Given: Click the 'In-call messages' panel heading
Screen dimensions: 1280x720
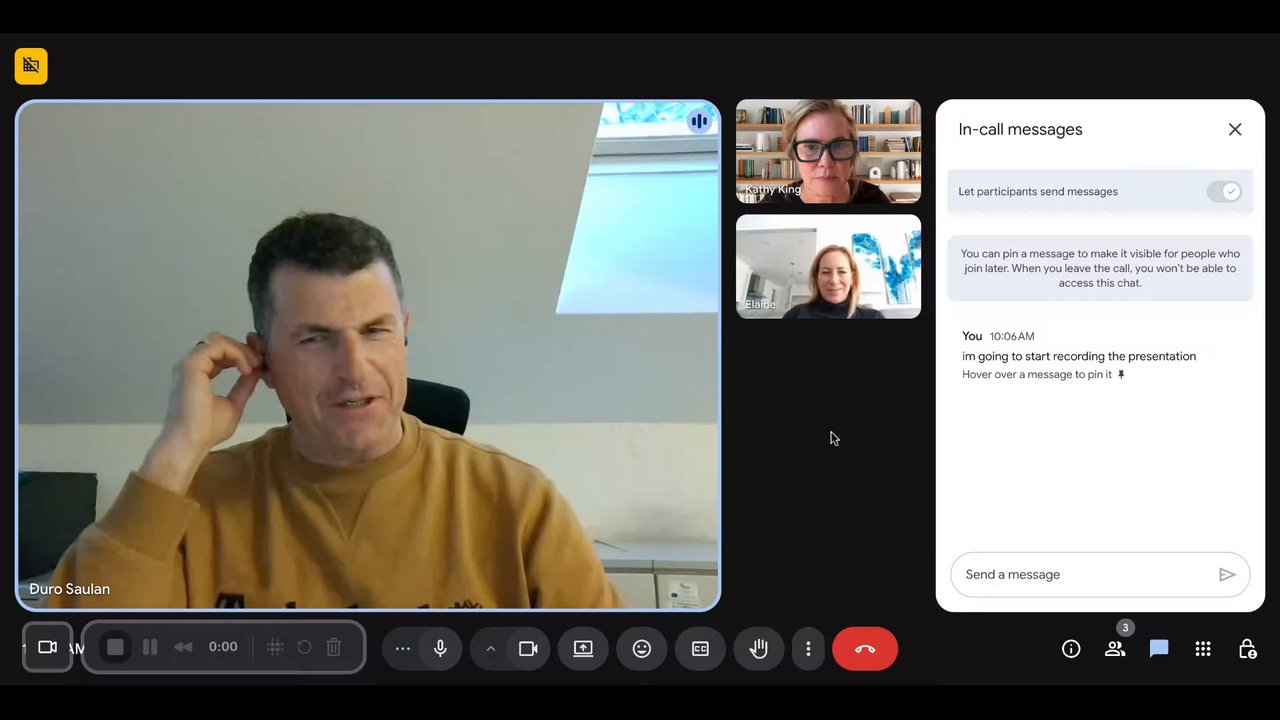Looking at the screenshot, I should [1020, 129].
